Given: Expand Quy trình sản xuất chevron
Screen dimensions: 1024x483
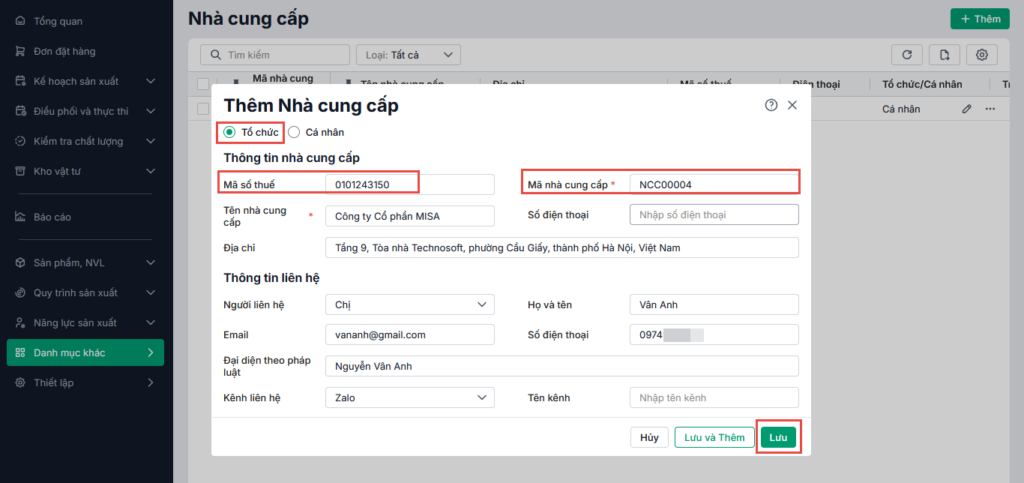Looking at the screenshot, I should tap(151, 293).
